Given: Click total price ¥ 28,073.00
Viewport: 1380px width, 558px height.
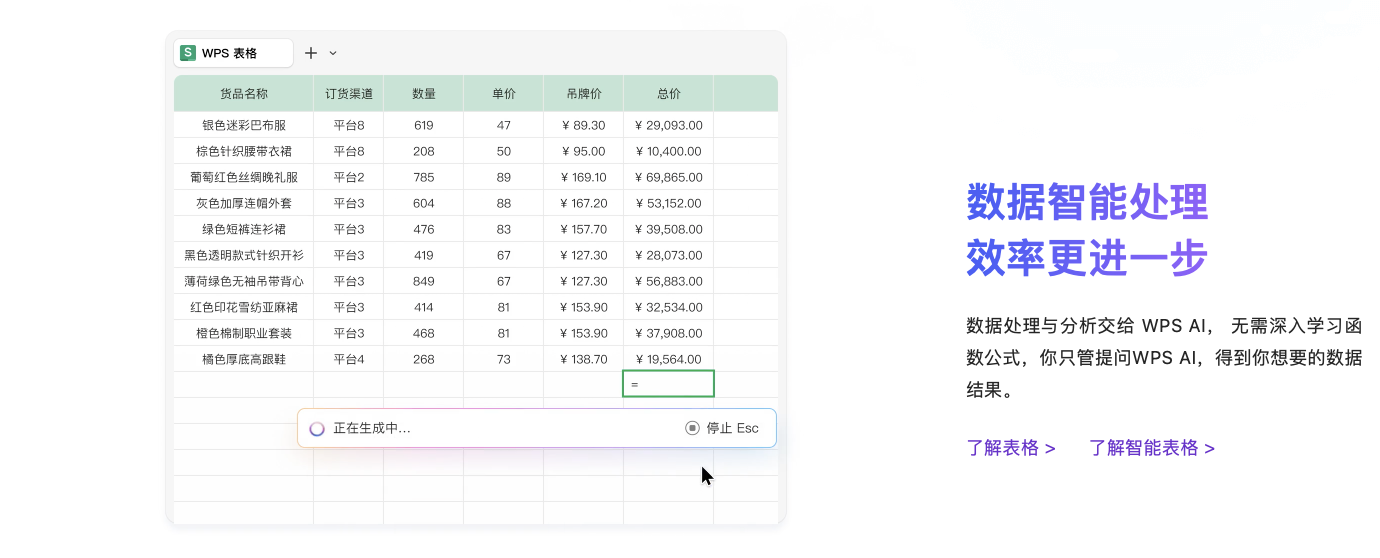Looking at the screenshot, I should click(669, 255).
